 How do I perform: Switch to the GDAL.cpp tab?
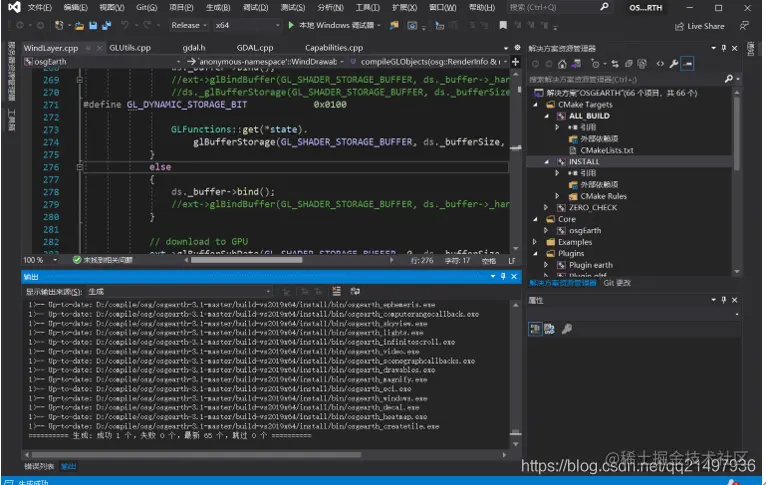(x=255, y=47)
